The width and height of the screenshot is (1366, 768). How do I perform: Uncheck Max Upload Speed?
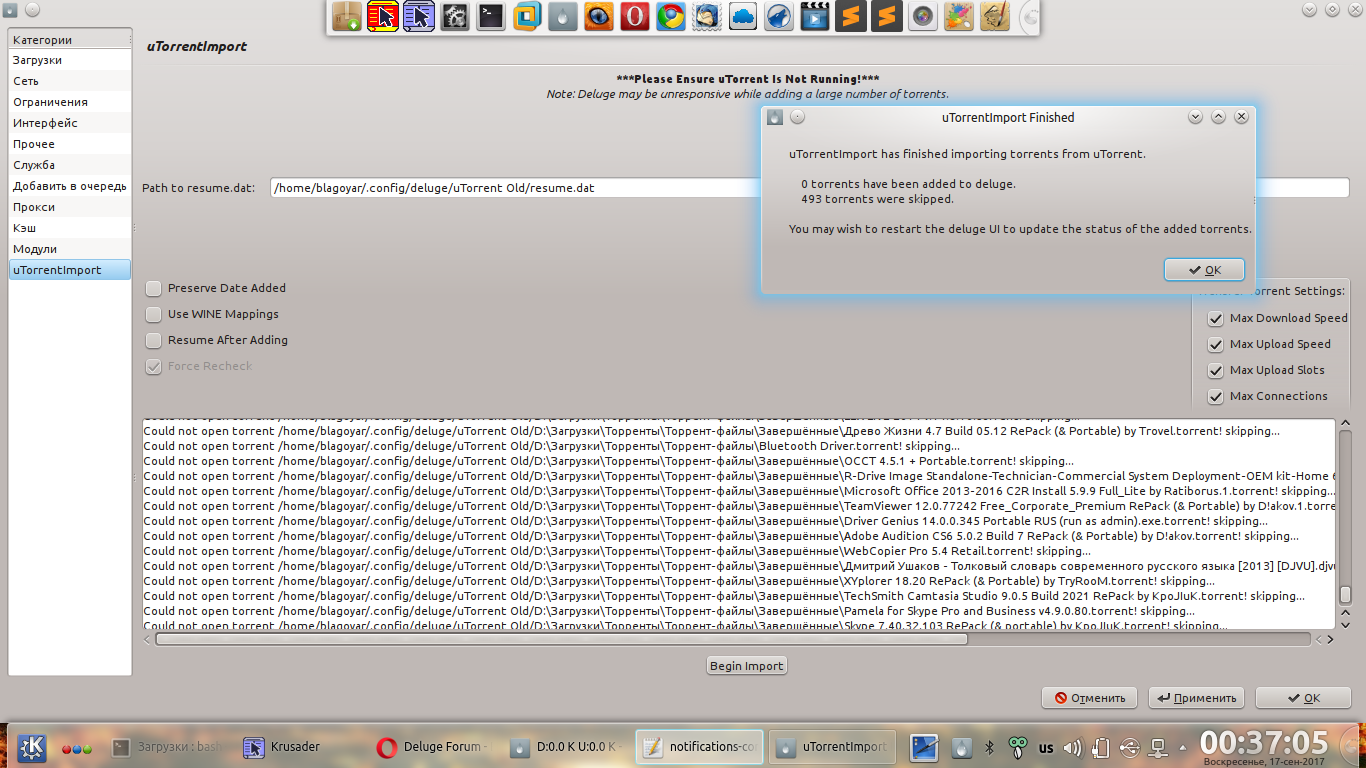1216,344
